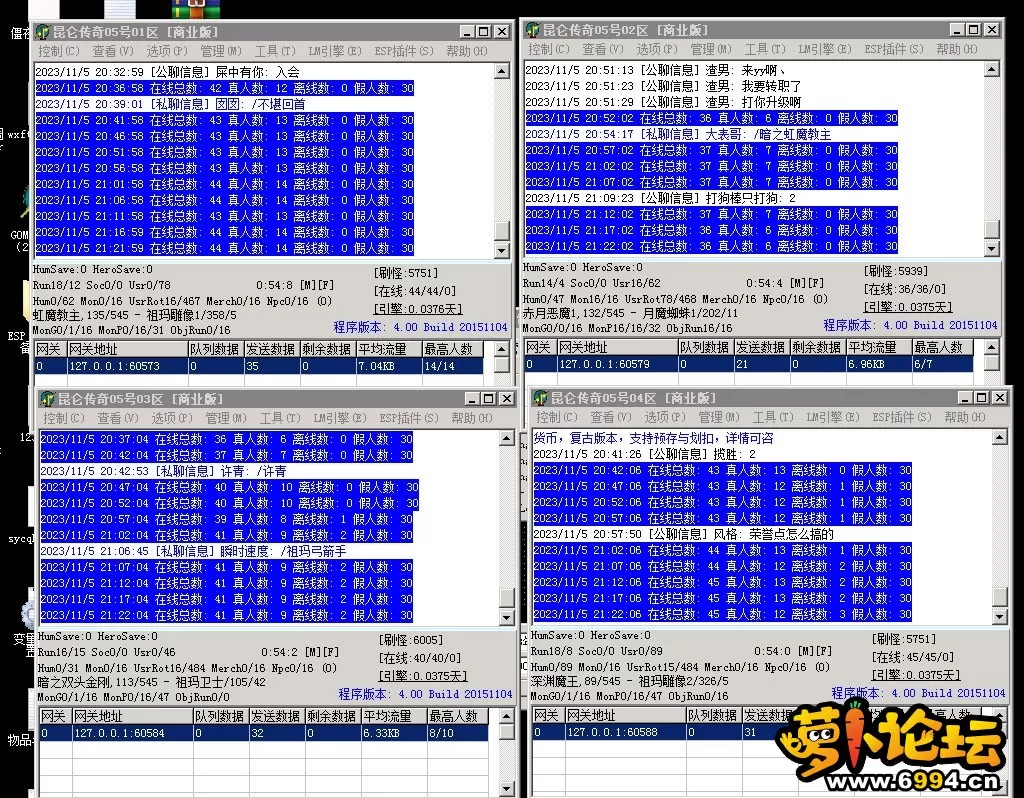Click the 最高人数 column header in the 02区 window
Screen dimensions: 1024x798
(942, 347)
